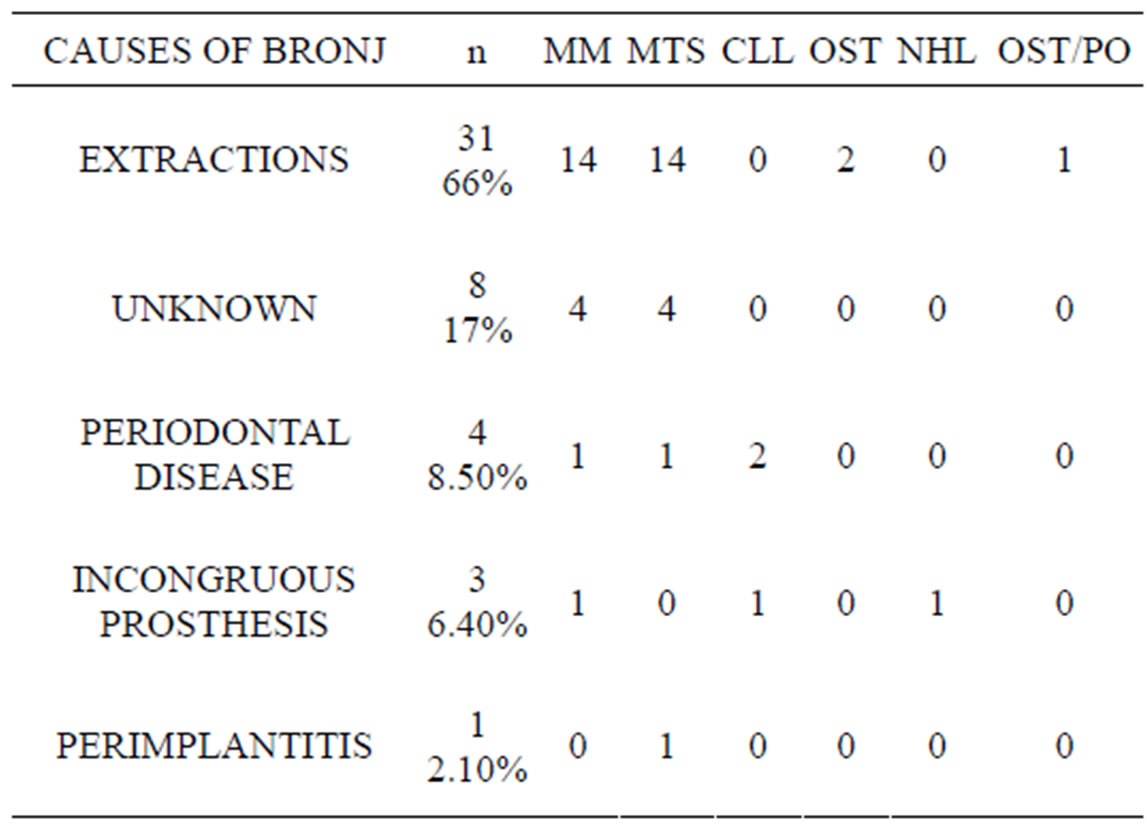Click the PERIODONTAL DISEASE row label

(x=214, y=454)
